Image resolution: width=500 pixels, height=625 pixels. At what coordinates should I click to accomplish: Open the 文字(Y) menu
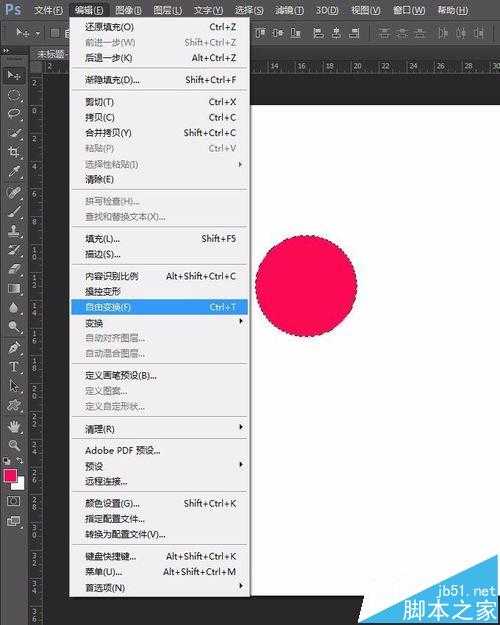208,10
